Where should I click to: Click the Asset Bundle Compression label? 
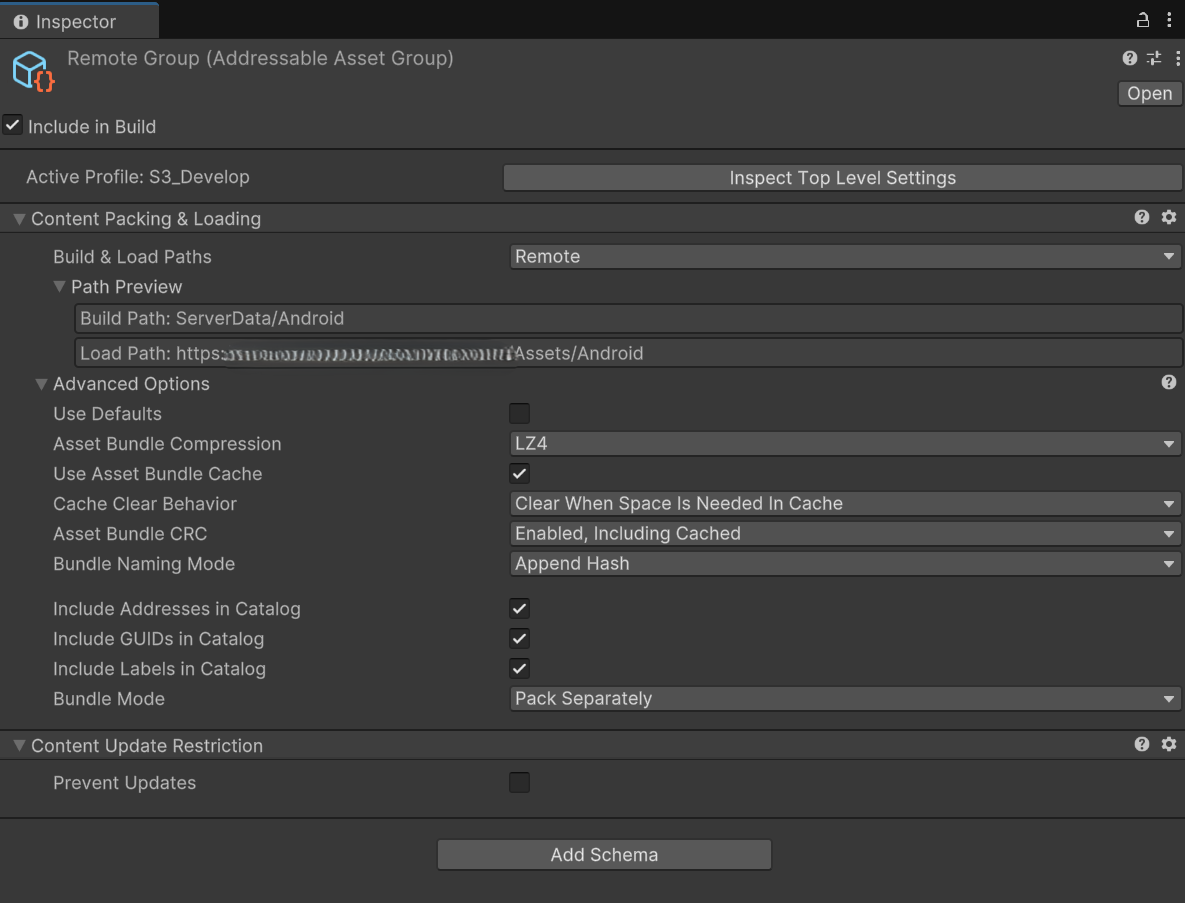(167, 444)
